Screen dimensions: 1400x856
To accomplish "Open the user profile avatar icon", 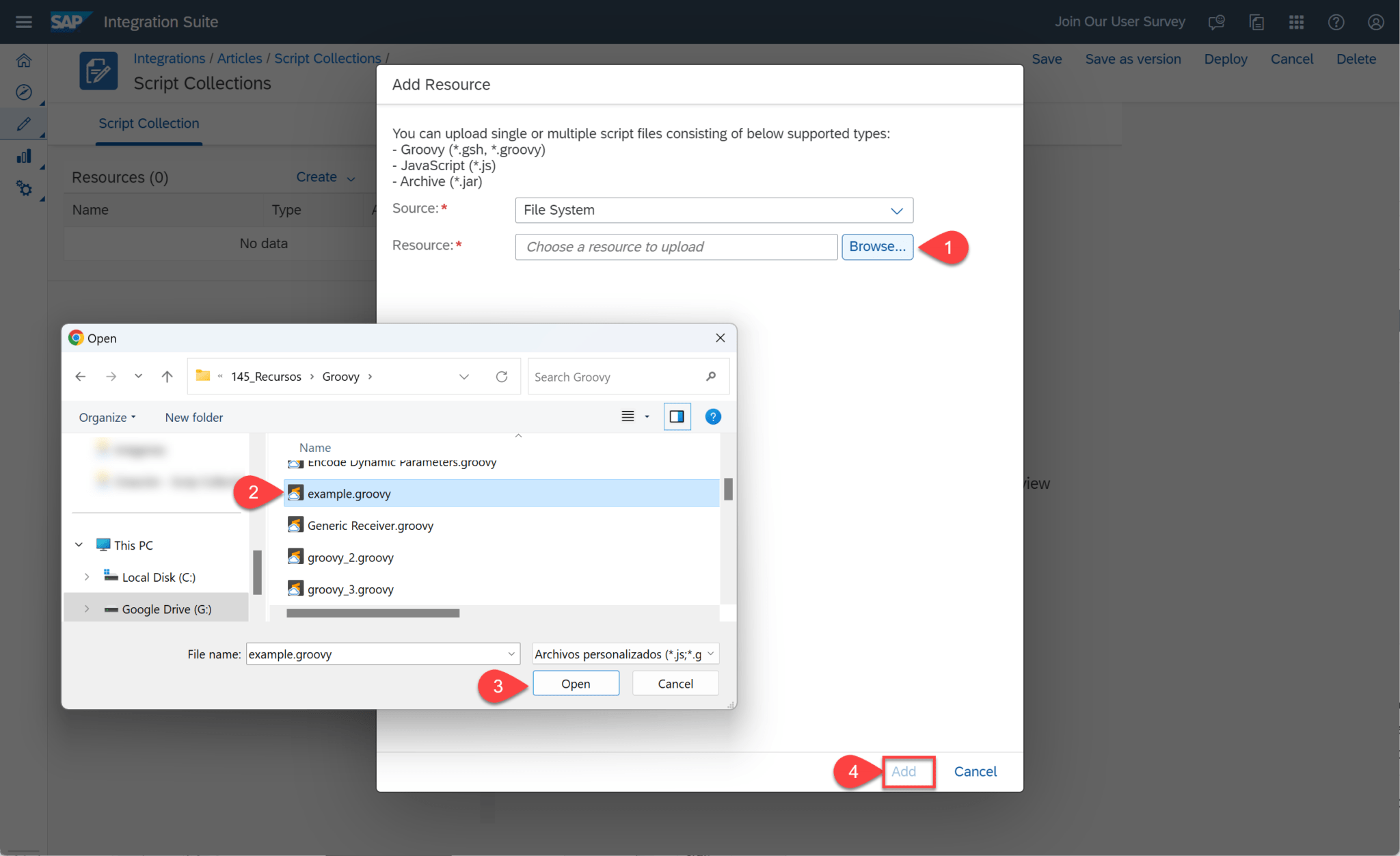I will pos(1375,21).
